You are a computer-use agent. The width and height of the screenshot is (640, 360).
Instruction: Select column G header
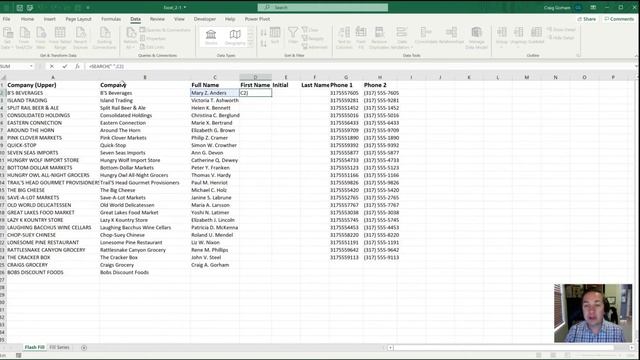346,77
